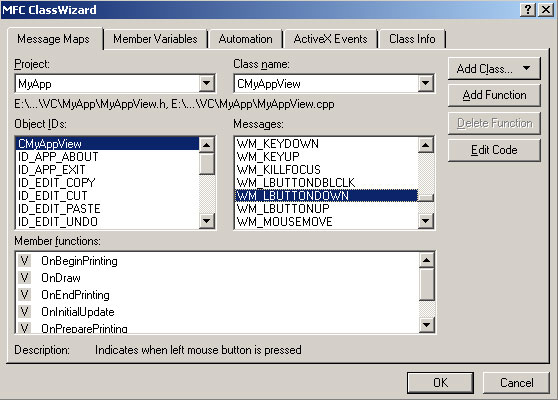Click the Messages list scroll-up arrow
This screenshot has height=400, width=558.
point(426,145)
